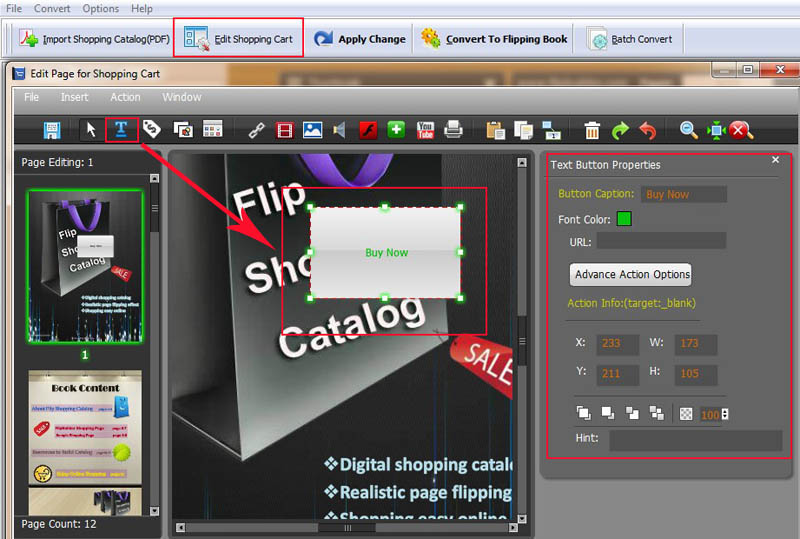Click Convert To Flipping Book button
This screenshot has width=800, height=539.
[494, 39]
